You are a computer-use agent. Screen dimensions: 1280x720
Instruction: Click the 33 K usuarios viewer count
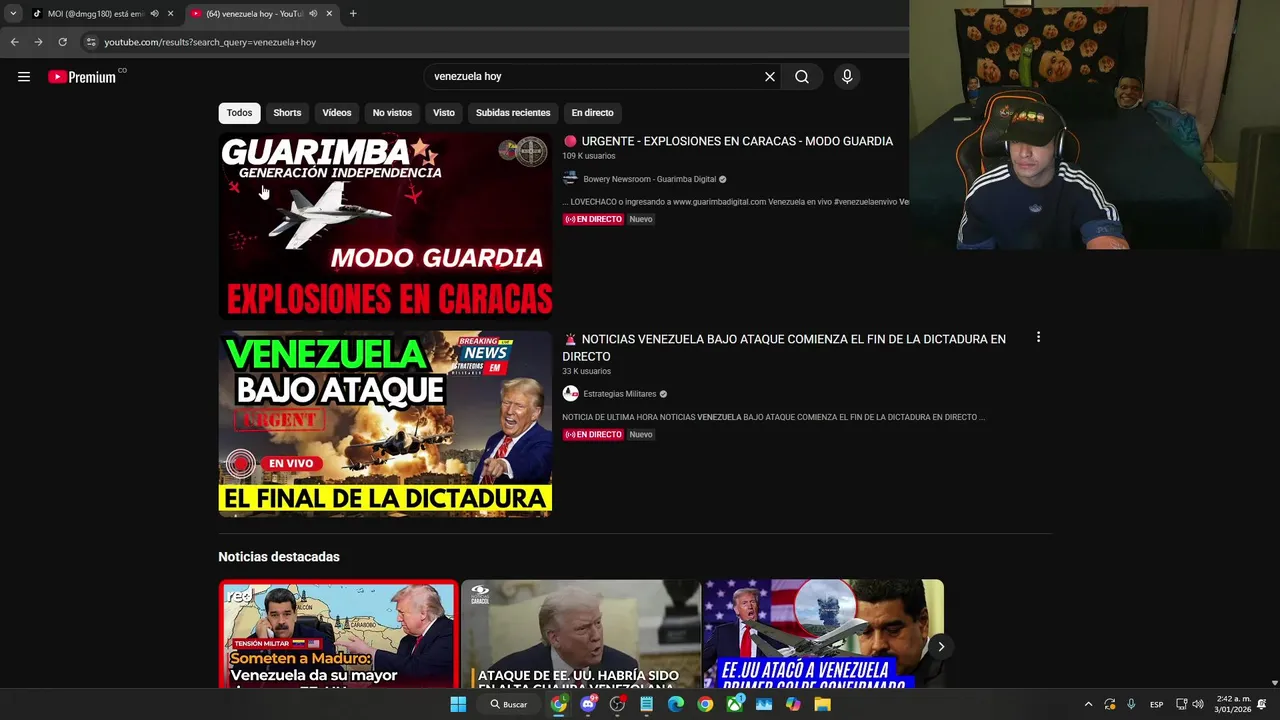pyautogui.click(x=586, y=372)
